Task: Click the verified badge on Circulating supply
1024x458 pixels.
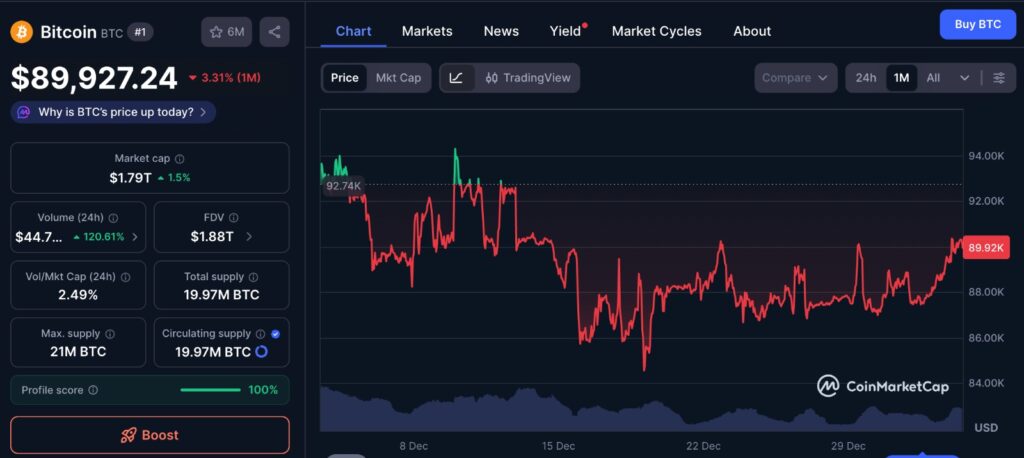Action: pyautogui.click(x=276, y=334)
